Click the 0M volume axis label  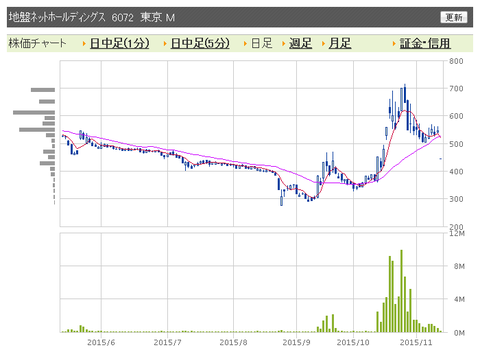tap(459, 333)
